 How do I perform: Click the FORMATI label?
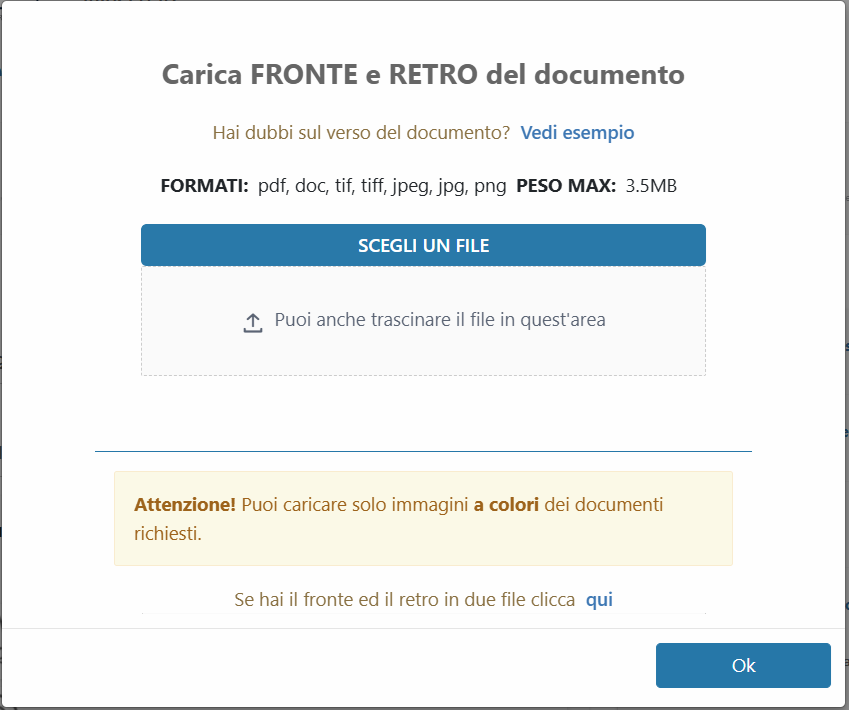point(204,186)
